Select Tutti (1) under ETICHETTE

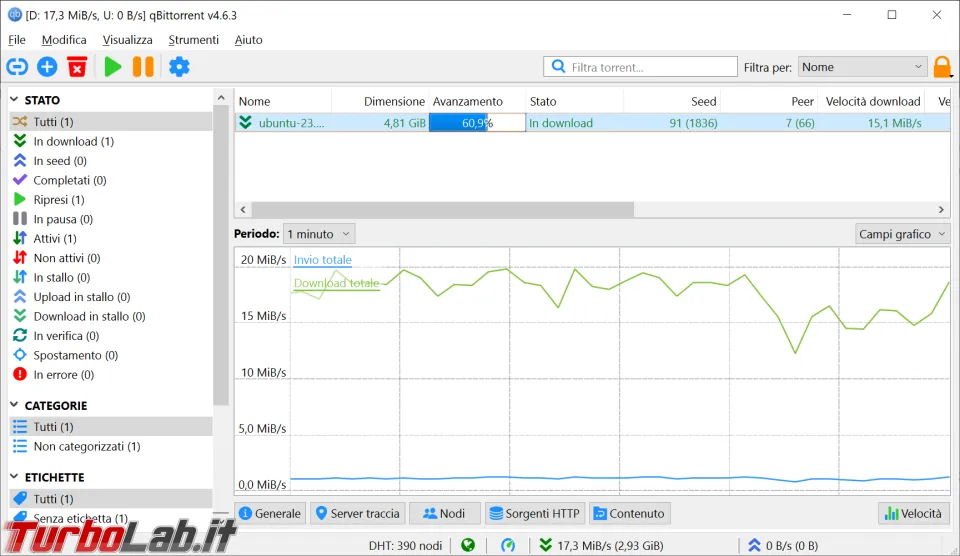tap(111, 498)
